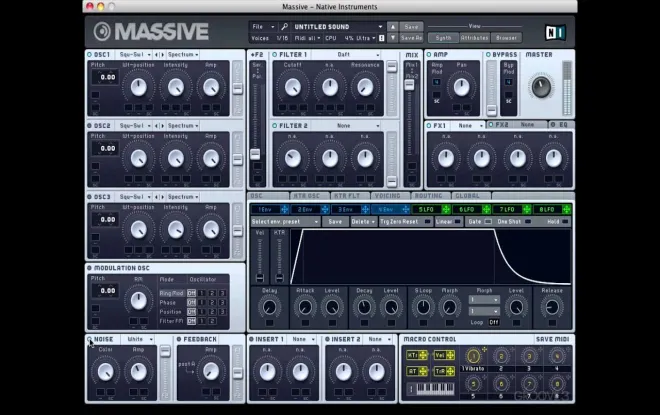Enable OSC2 with its power indicator
660x415 pixels.
(x=89, y=126)
